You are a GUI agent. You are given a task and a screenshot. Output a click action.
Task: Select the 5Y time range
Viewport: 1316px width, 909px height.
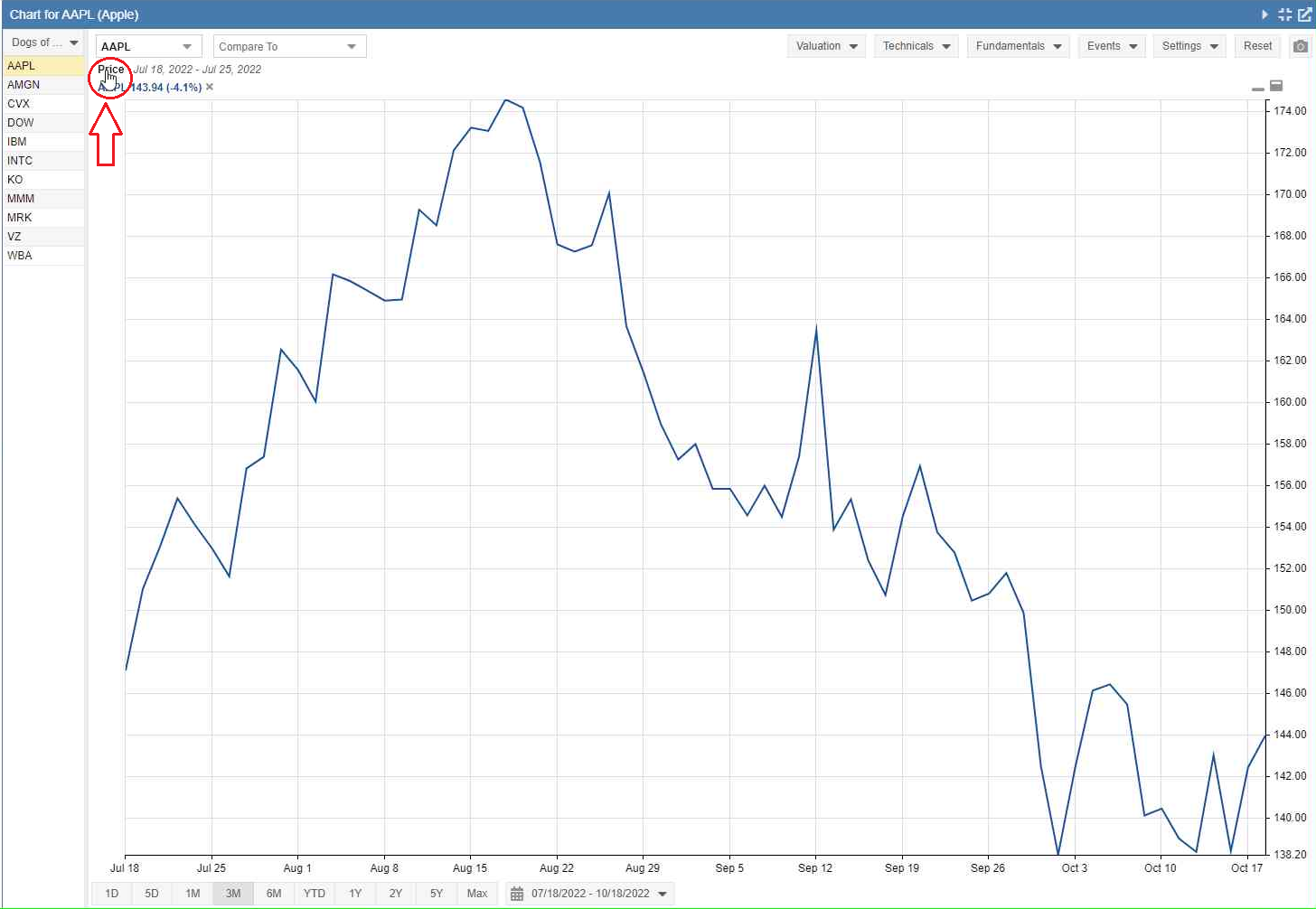click(437, 894)
